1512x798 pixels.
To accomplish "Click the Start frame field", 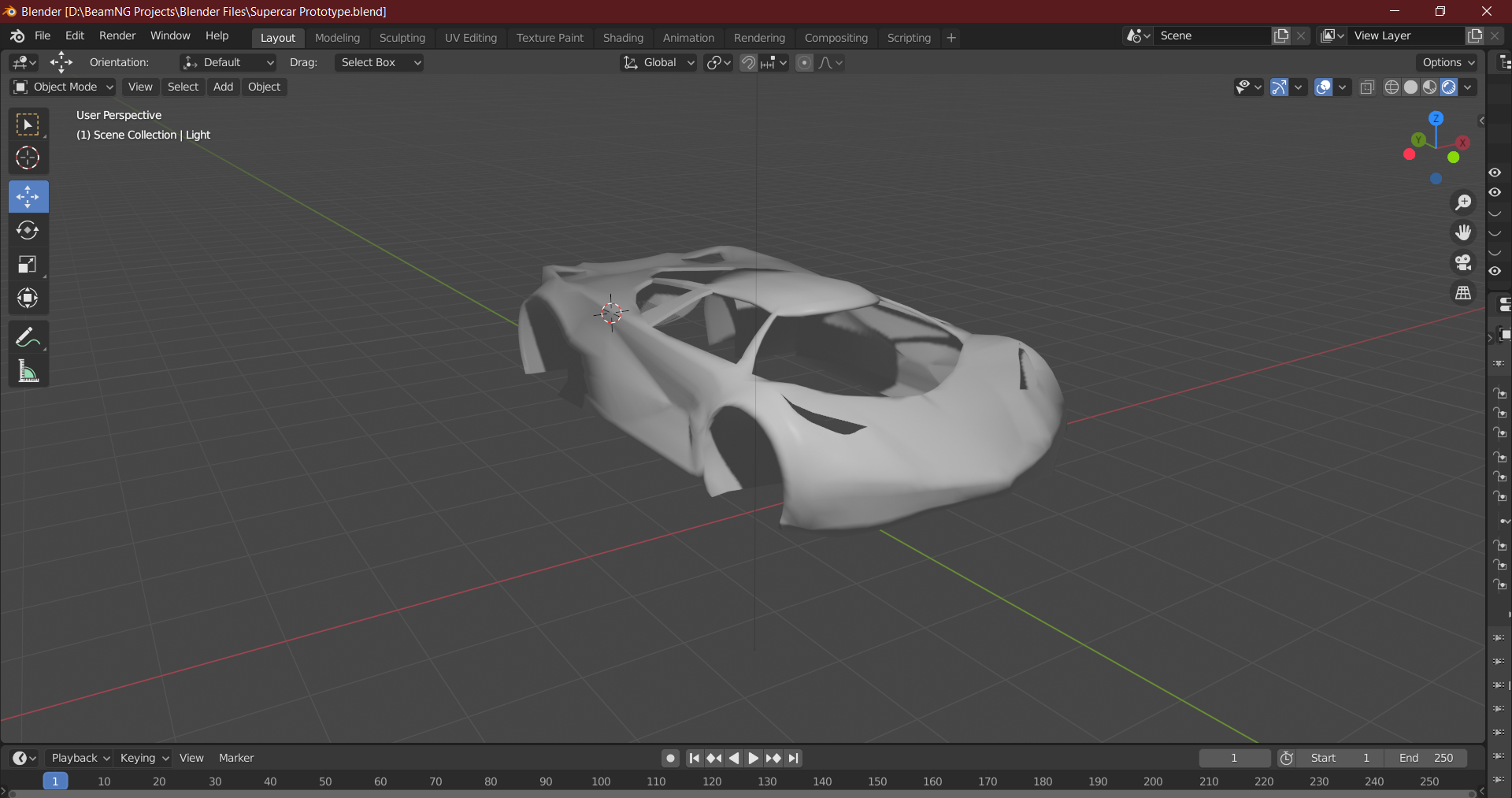I will [x=1340, y=758].
